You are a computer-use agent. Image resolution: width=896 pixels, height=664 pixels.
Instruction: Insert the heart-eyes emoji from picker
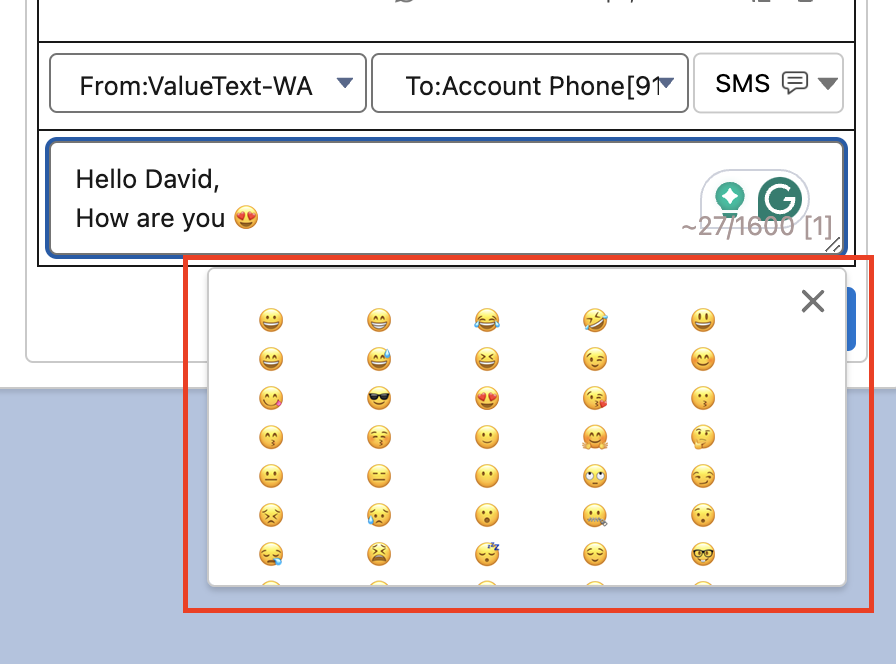487,398
